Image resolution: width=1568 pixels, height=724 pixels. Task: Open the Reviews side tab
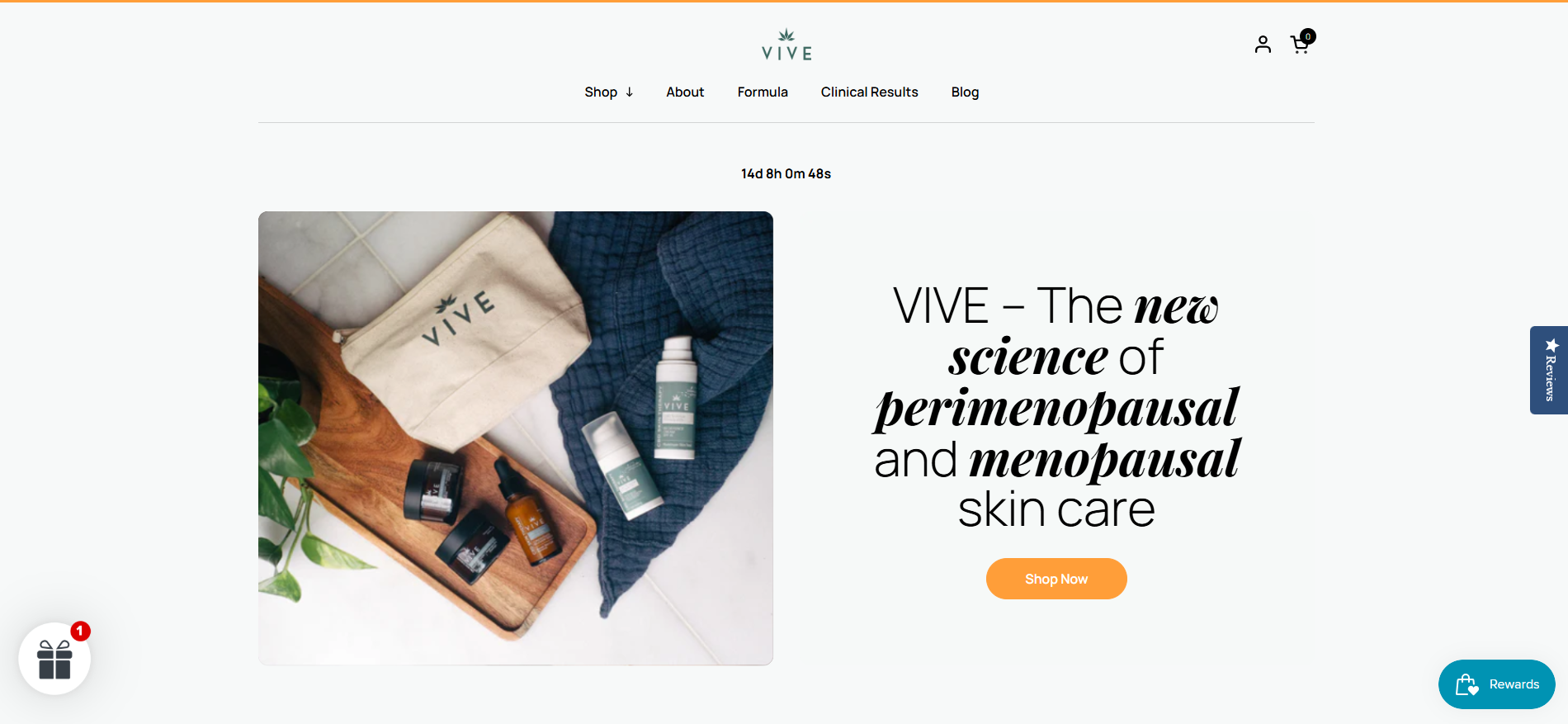point(1549,370)
